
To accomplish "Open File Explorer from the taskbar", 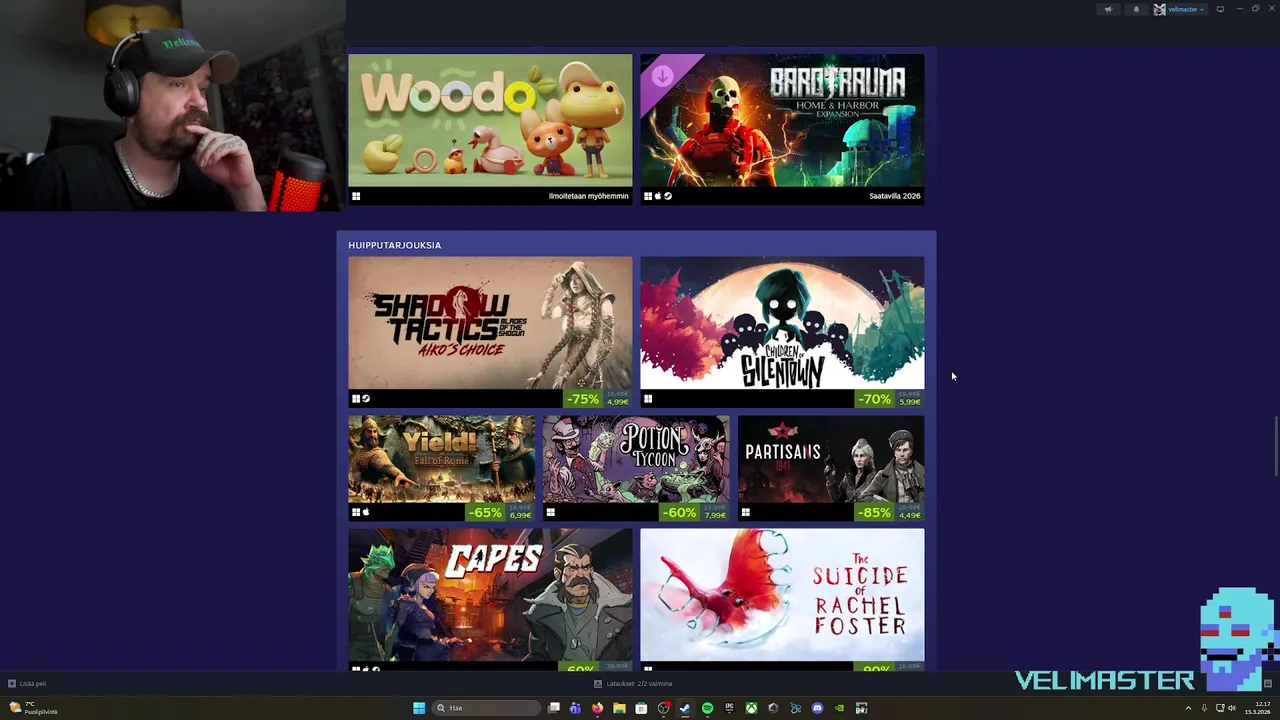I will point(619,708).
